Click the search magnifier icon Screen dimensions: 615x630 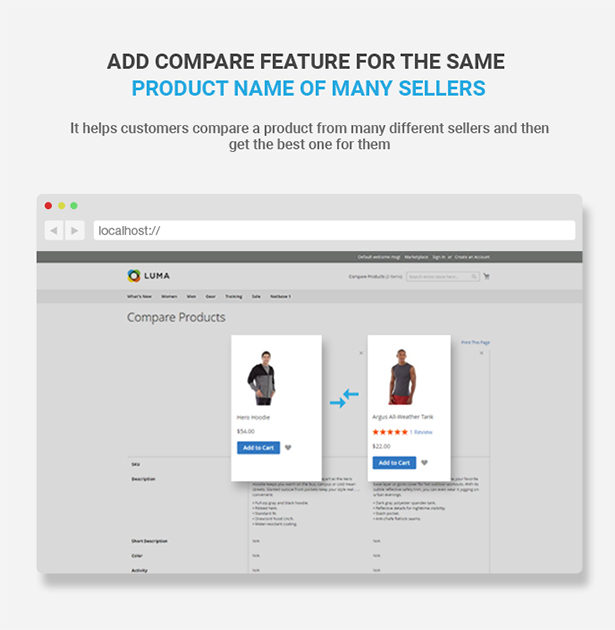(474, 276)
